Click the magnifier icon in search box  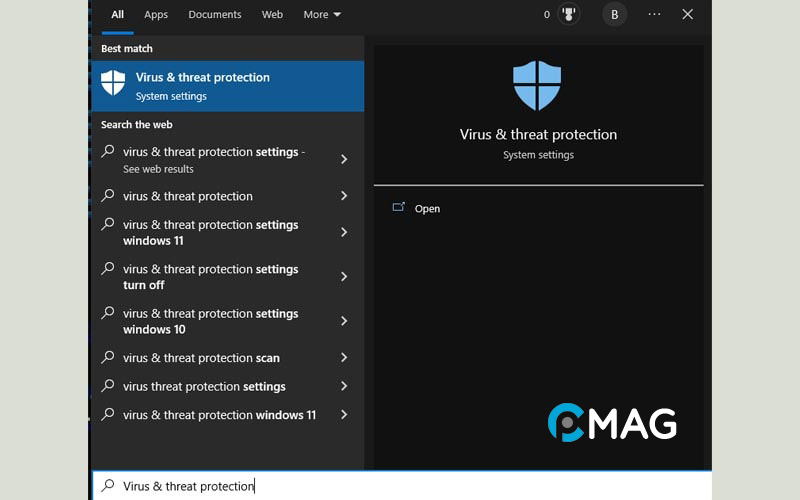[x=108, y=486]
